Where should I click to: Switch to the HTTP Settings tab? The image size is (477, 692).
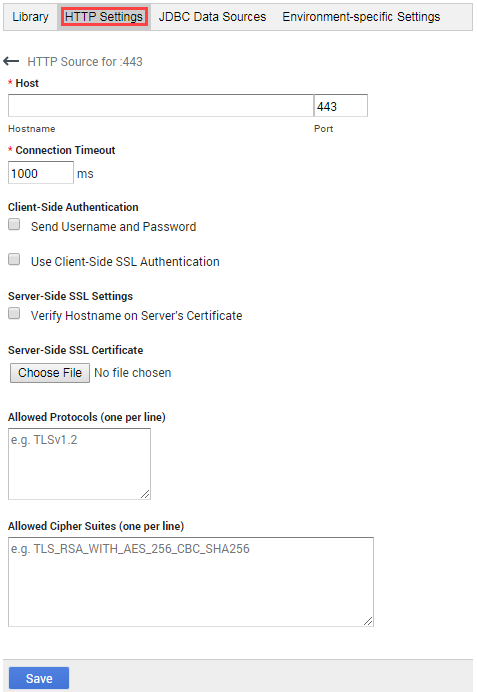click(104, 17)
